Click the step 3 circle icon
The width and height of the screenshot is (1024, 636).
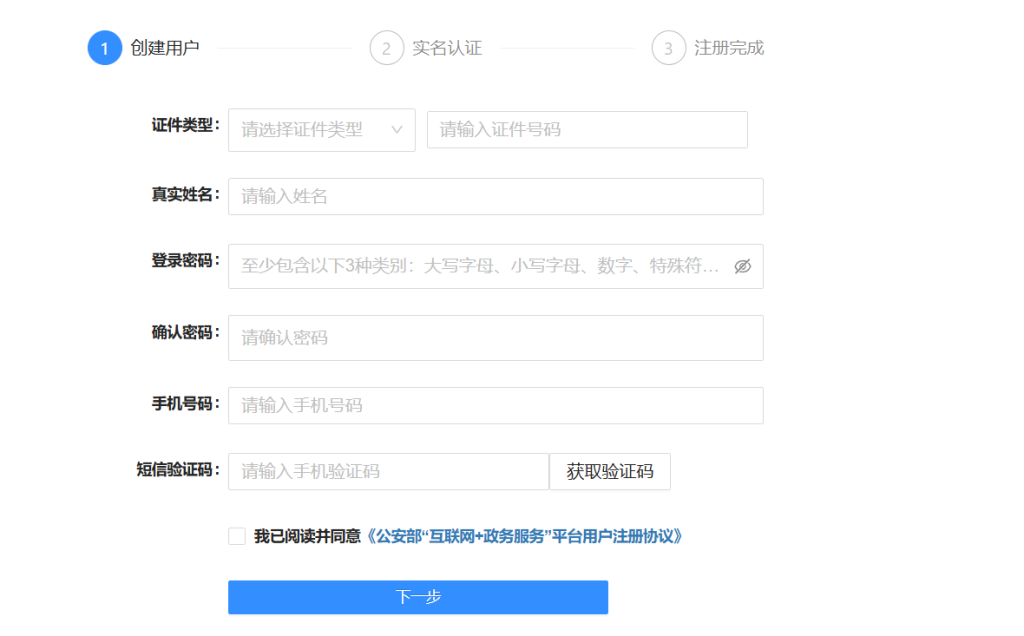(x=668, y=48)
